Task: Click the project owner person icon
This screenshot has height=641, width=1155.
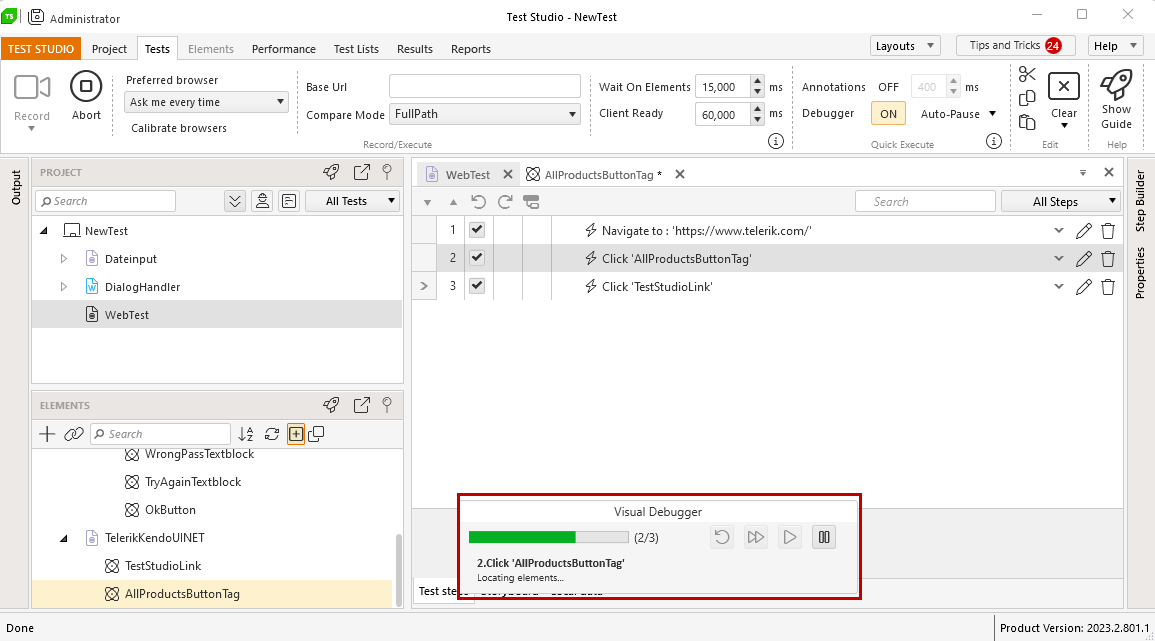Action: coord(262,200)
